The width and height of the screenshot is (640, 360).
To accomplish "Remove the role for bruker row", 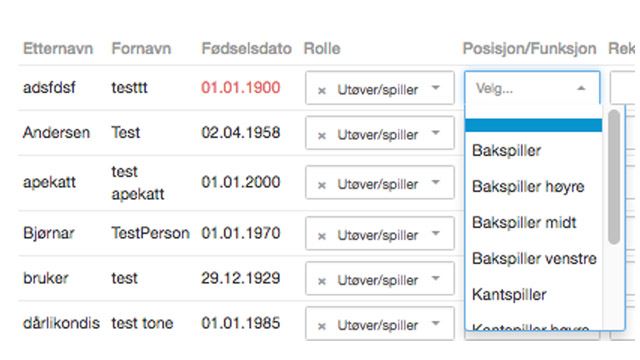I will pyautogui.click(x=322, y=281).
